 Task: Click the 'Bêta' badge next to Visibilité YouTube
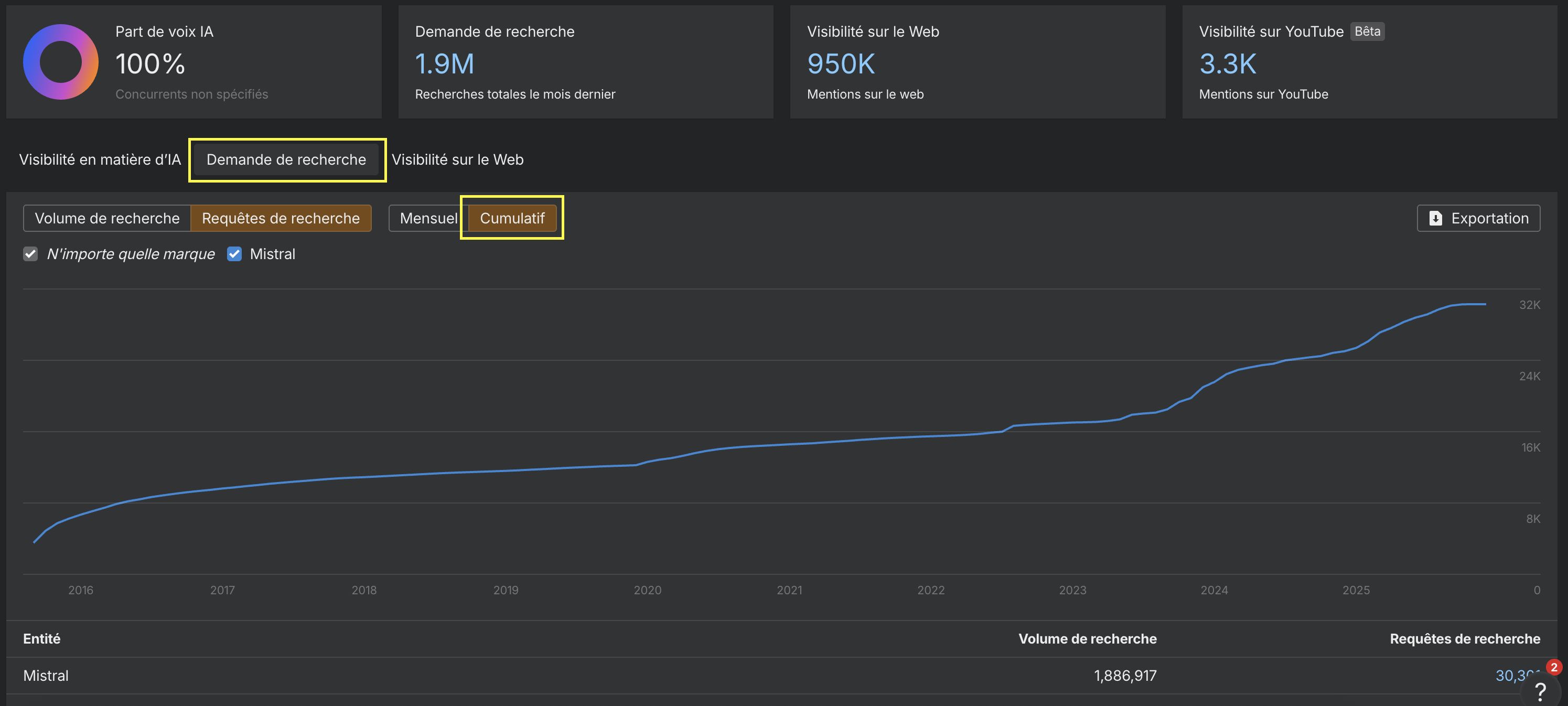(x=1367, y=31)
